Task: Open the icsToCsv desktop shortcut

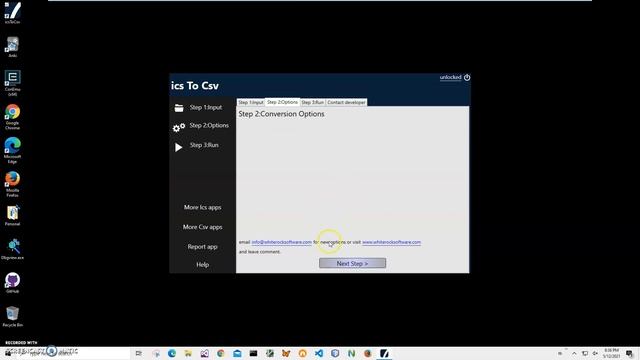Action: pos(13,13)
